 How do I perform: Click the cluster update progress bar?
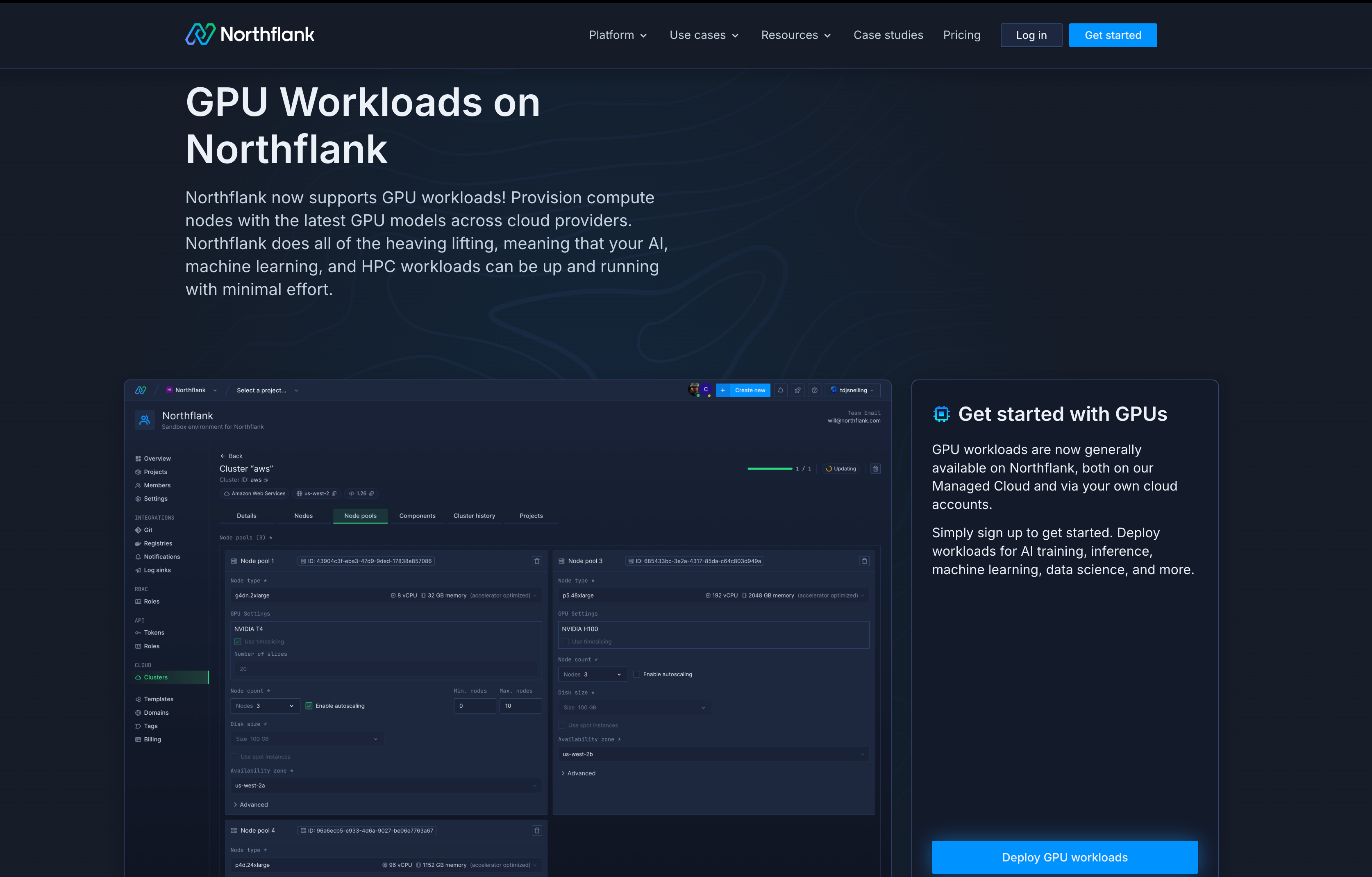tap(770, 468)
